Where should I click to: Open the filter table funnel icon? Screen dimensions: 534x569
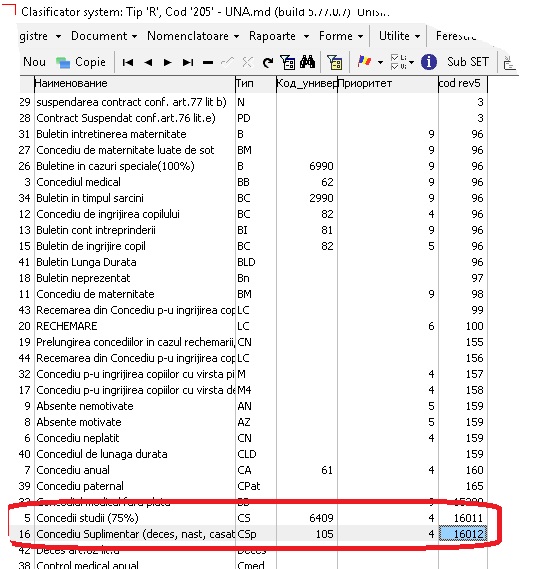[288, 62]
